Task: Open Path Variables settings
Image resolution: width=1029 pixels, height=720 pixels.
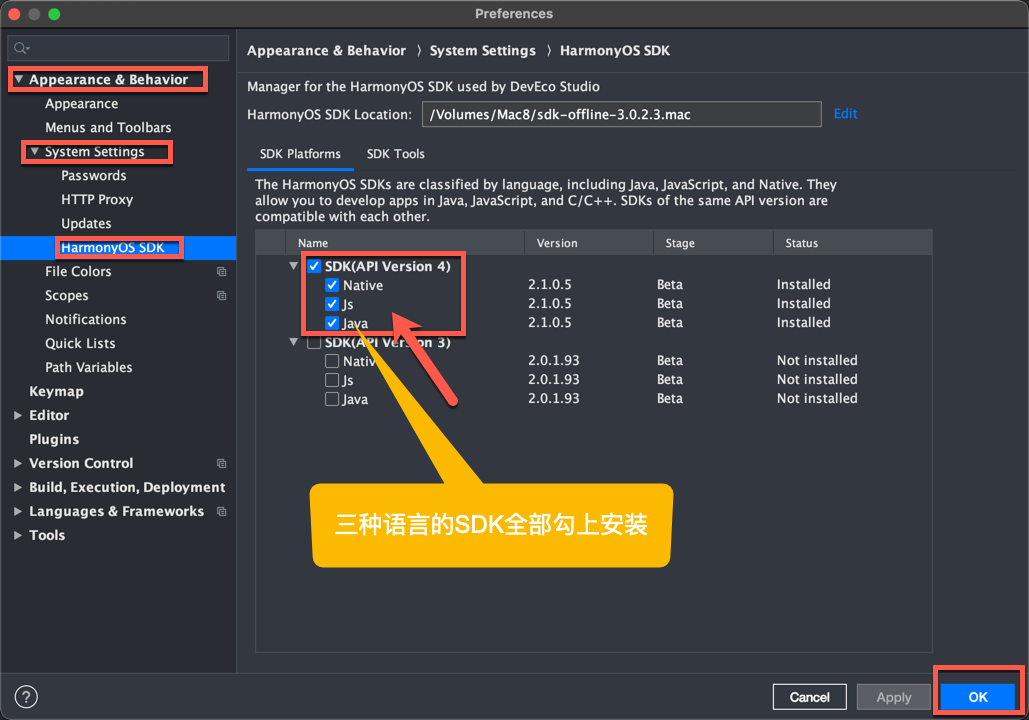Action: pyautogui.click(x=89, y=368)
